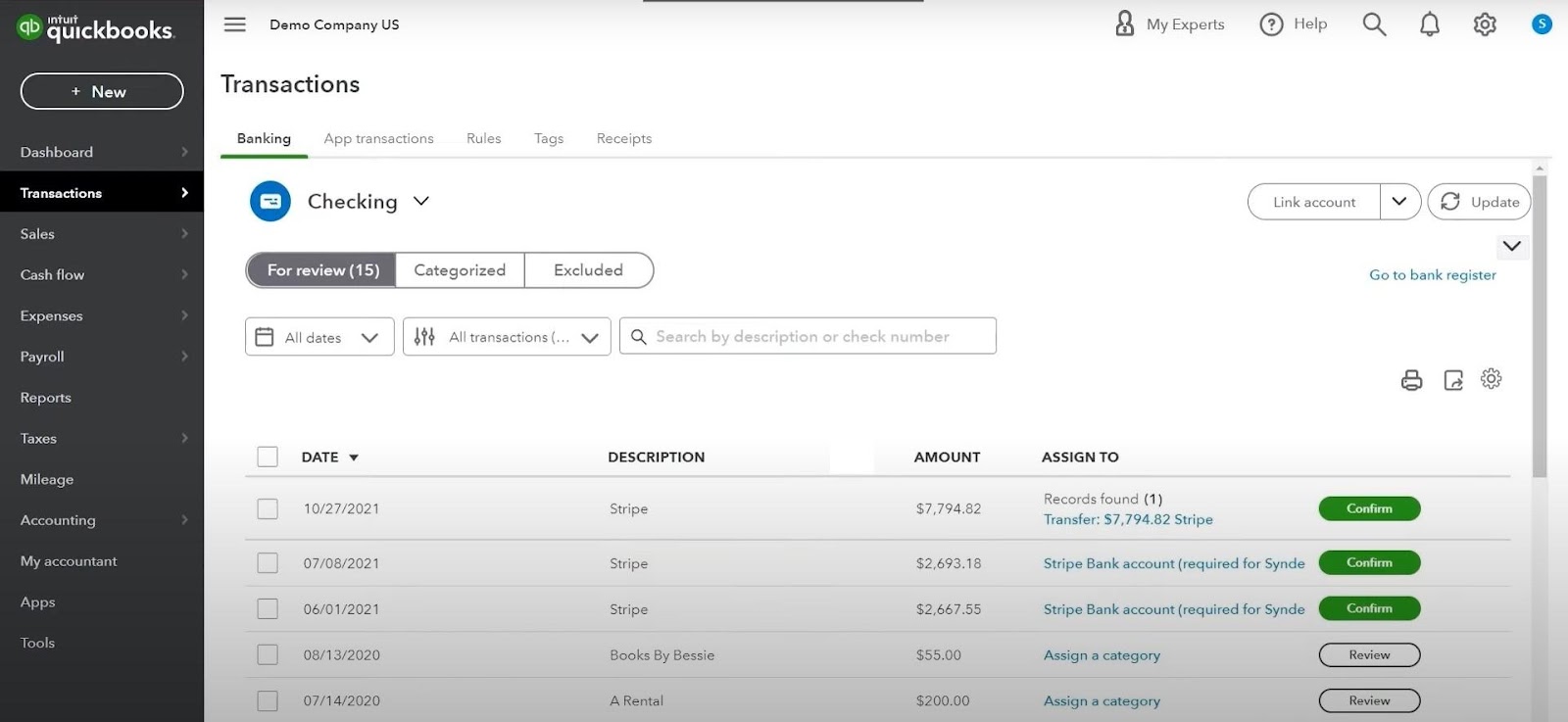Expand the Expenses sidebar submenu
This screenshot has height=722, width=1568.
pyautogui.click(x=184, y=315)
